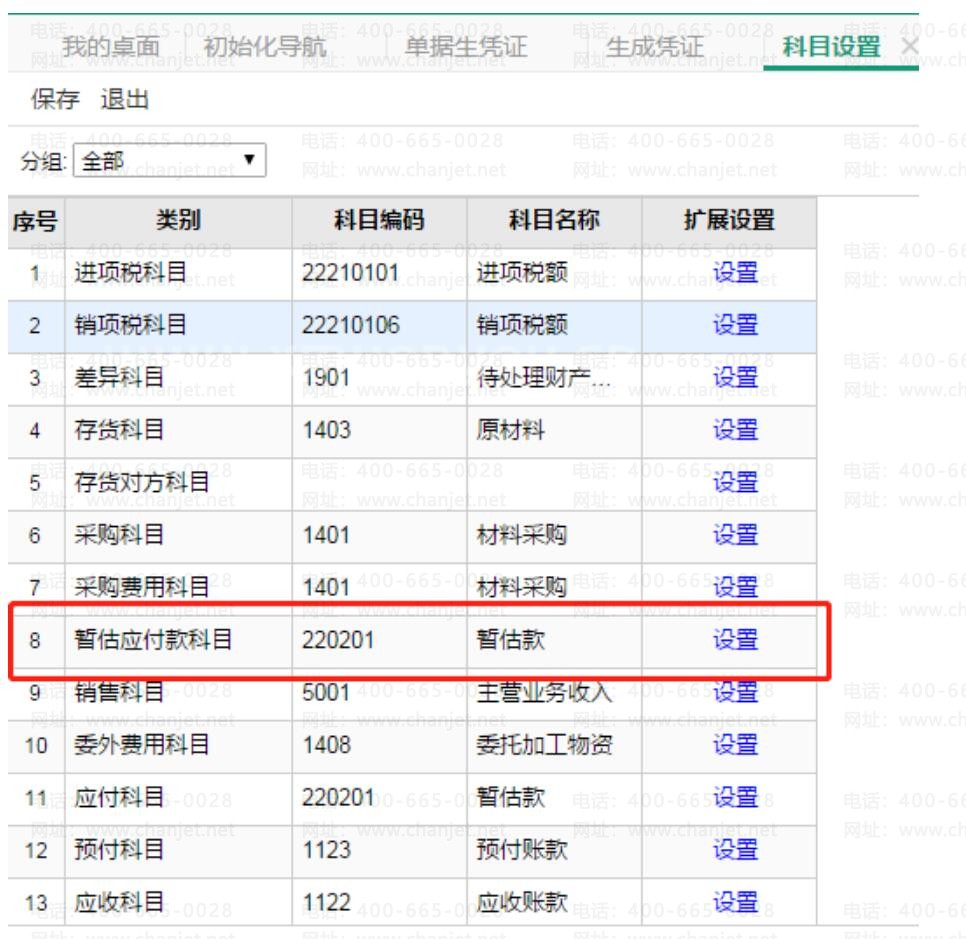The width and height of the screenshot is (966, 939).
Task: Select the 销项税科目 category cell
Action: 178,327
